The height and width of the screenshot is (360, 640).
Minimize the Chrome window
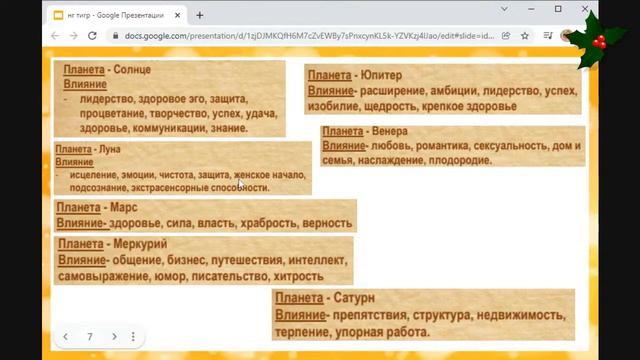coord(531,9)
